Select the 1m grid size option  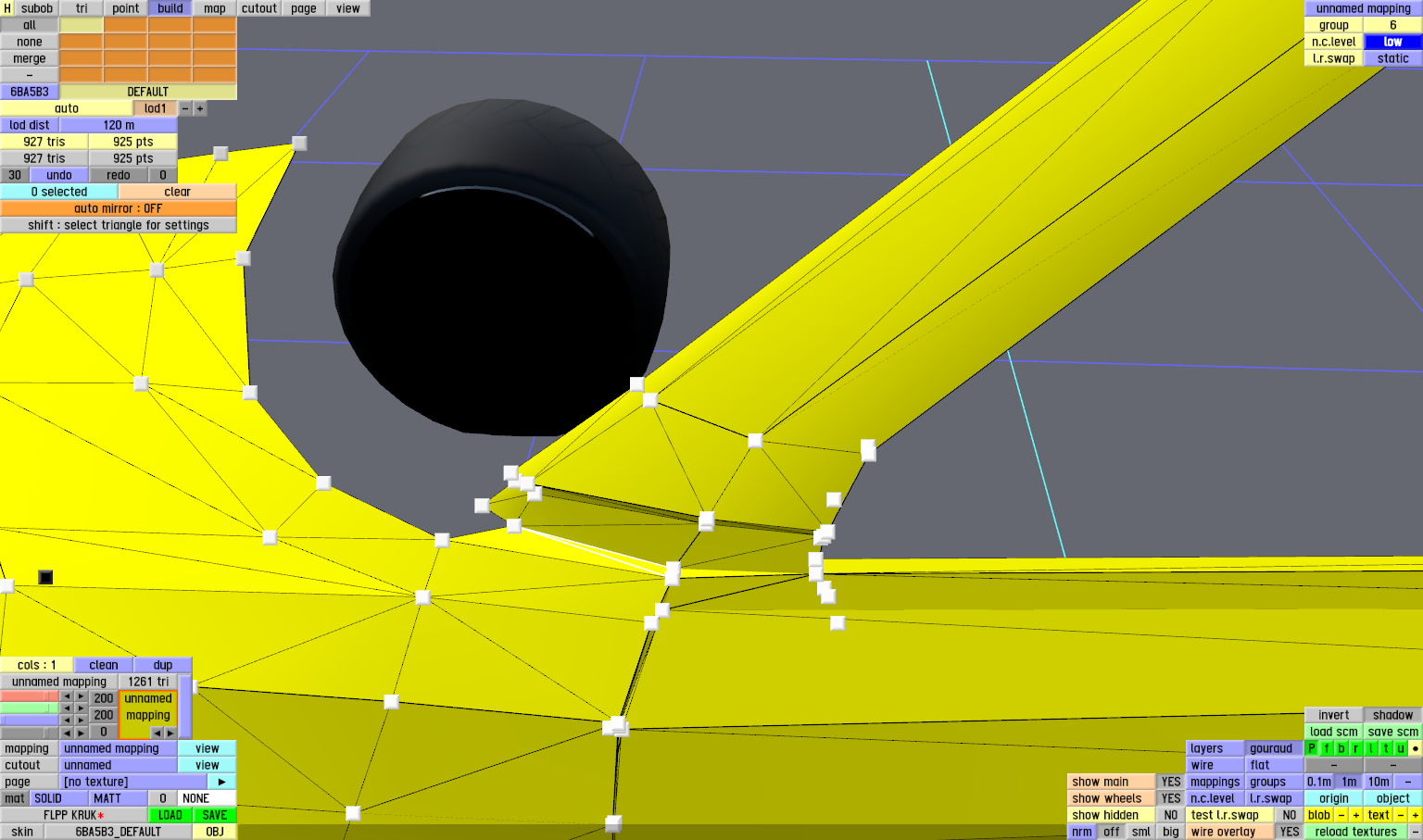tap(1349, 782)
